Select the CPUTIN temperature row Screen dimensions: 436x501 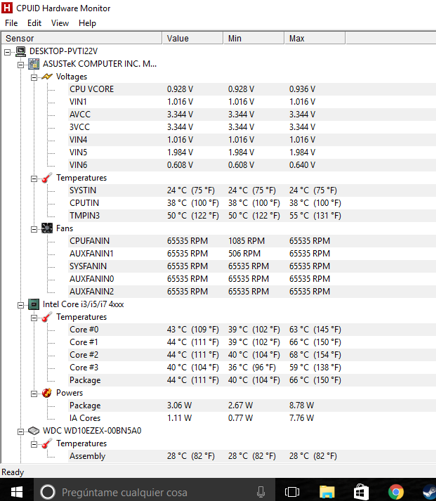click(x=252, y=203)
